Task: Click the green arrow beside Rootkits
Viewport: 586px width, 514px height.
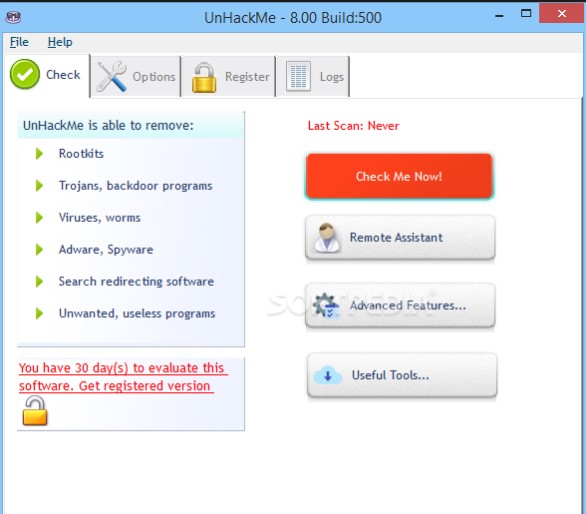Action: click(39, 154)
